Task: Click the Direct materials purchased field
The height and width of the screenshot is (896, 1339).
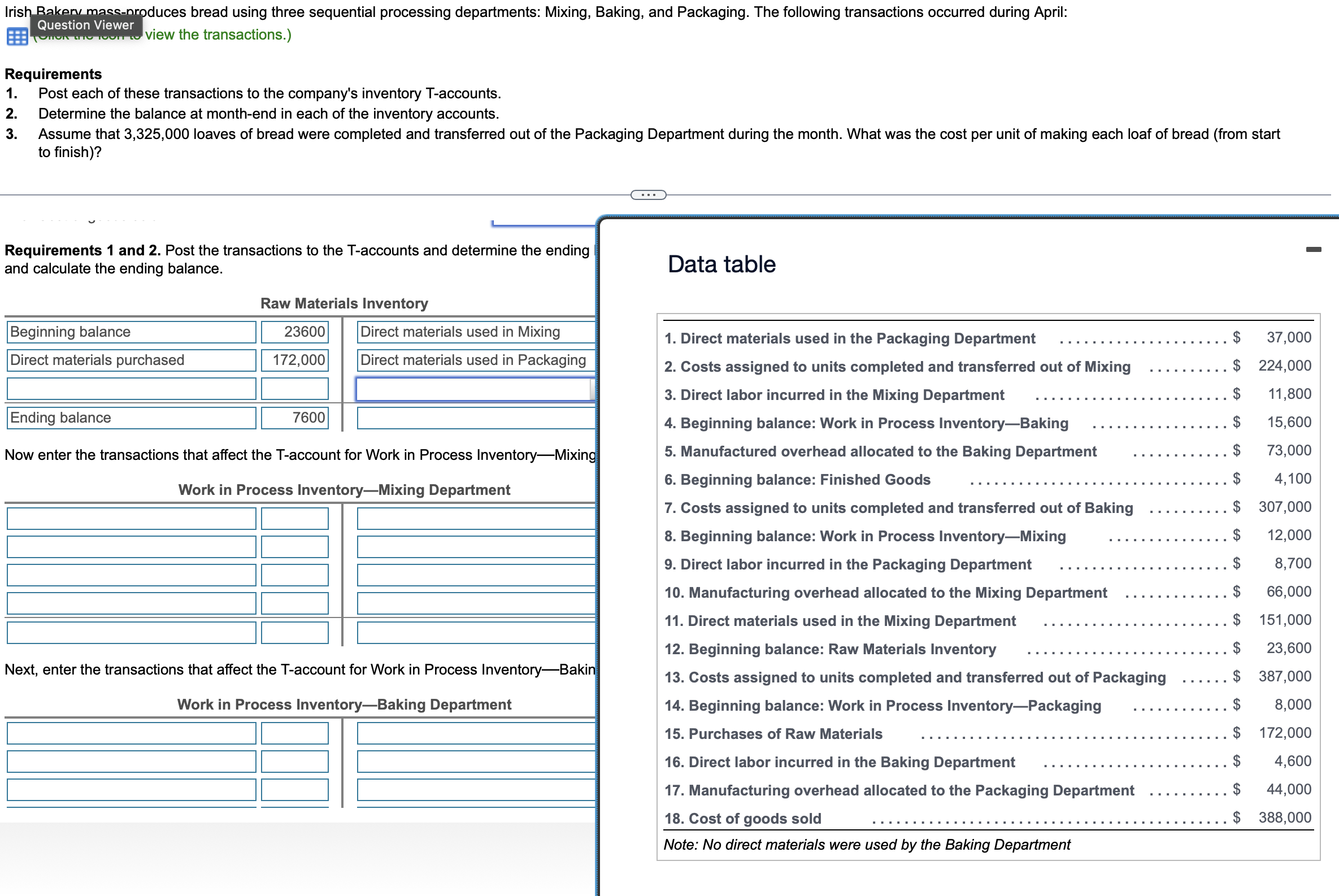Action: coord(131,360)
